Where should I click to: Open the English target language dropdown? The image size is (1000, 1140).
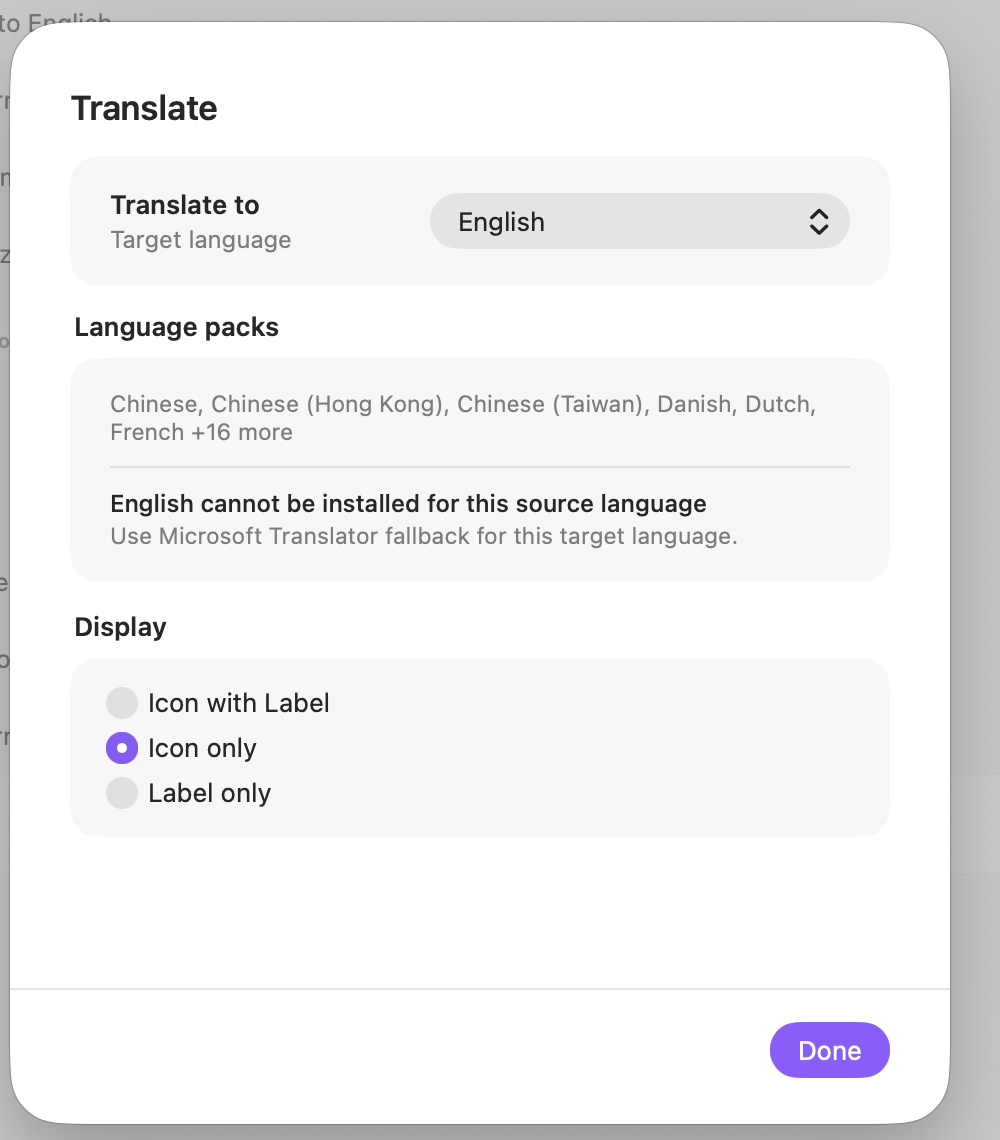click(x=639, y=221)
